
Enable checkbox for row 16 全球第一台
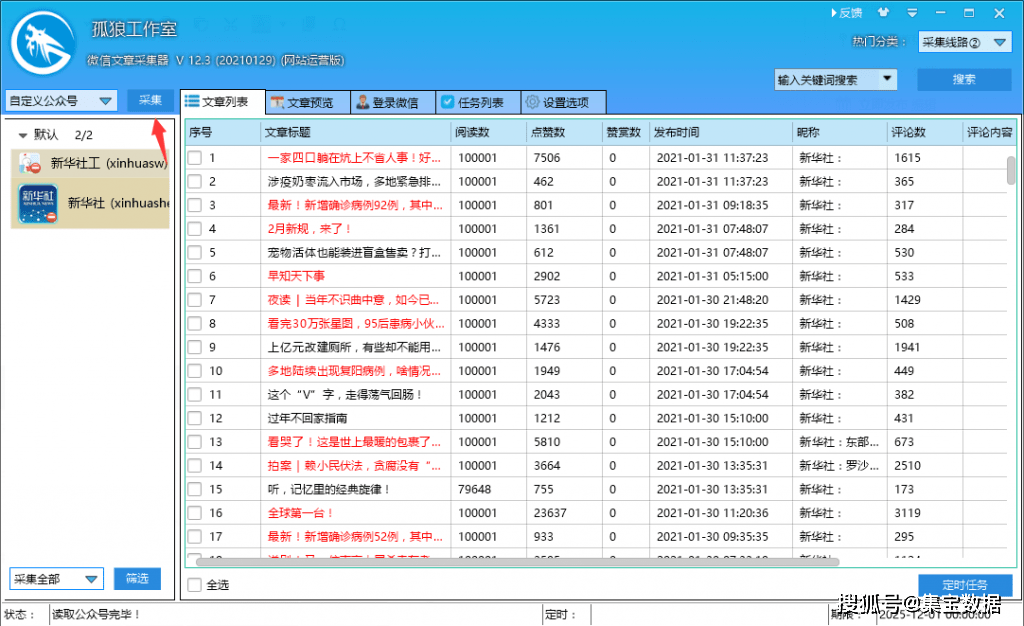(195, 513)
